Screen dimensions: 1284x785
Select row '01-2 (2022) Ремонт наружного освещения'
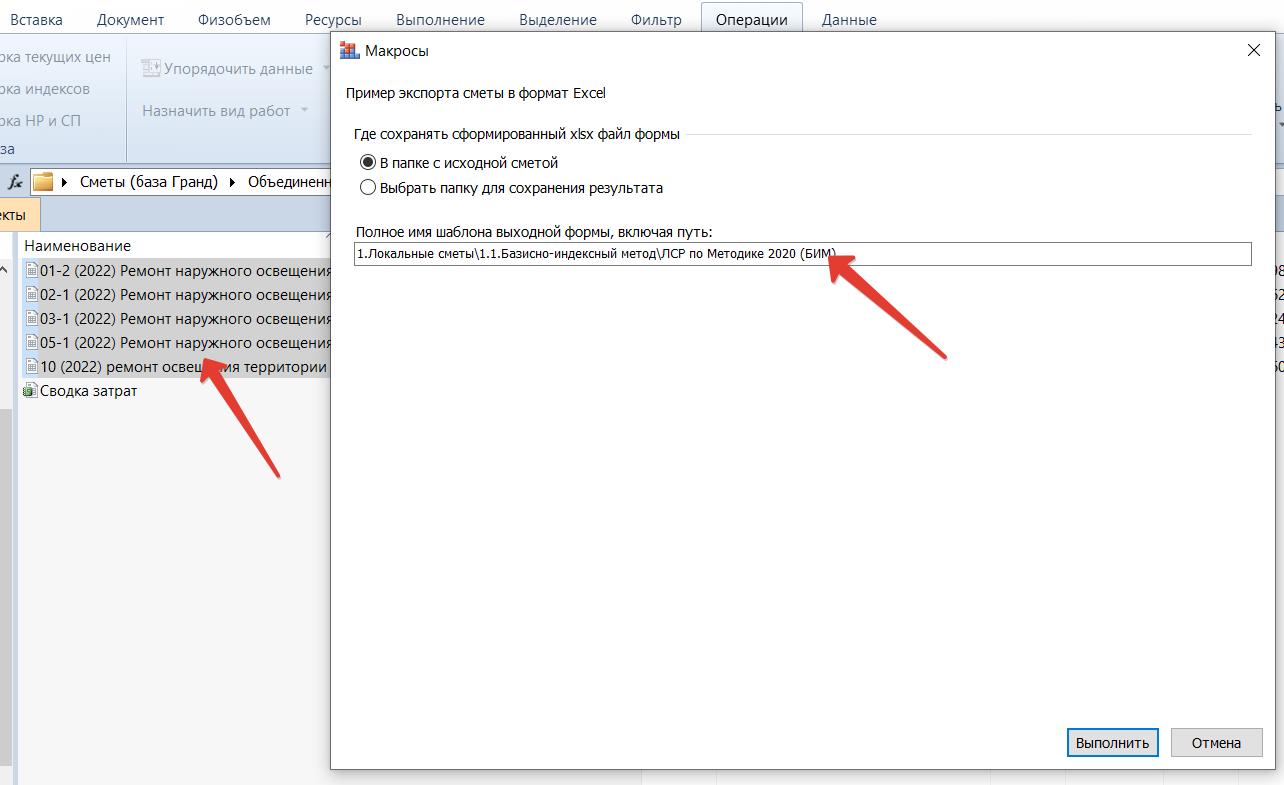pyautogui.click(x=176, y=271)
